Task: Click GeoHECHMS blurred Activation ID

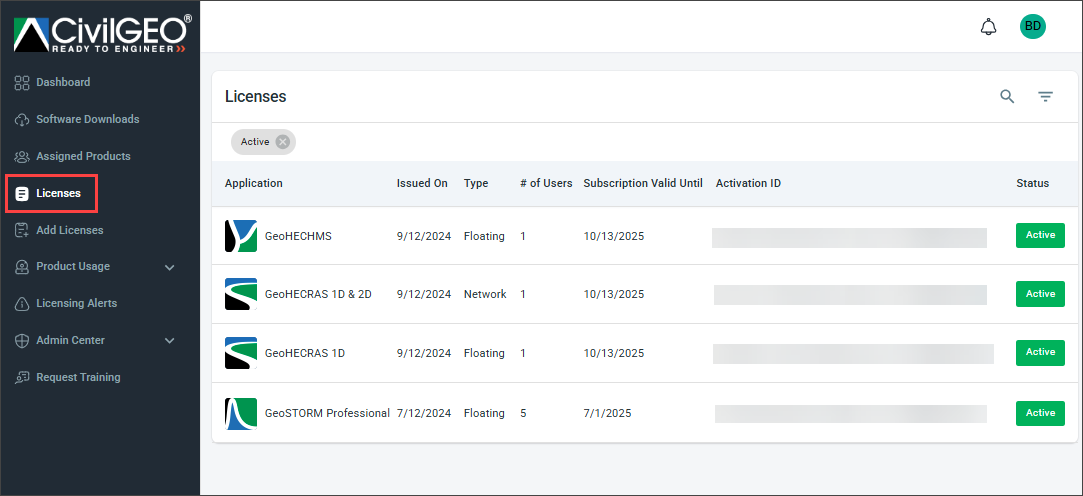Action: (x=850, y=238)
